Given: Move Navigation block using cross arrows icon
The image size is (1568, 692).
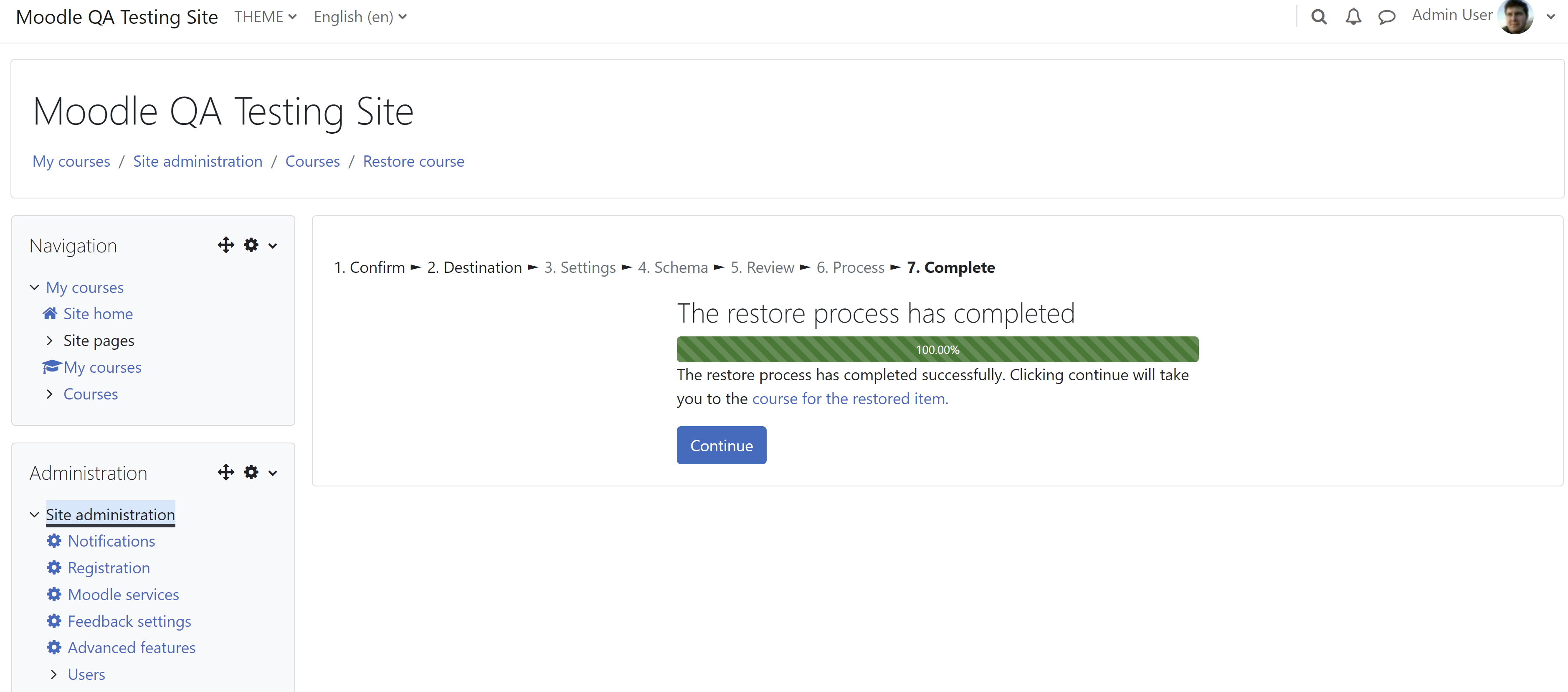Looking at the screenshot, I should coord(226,245).
